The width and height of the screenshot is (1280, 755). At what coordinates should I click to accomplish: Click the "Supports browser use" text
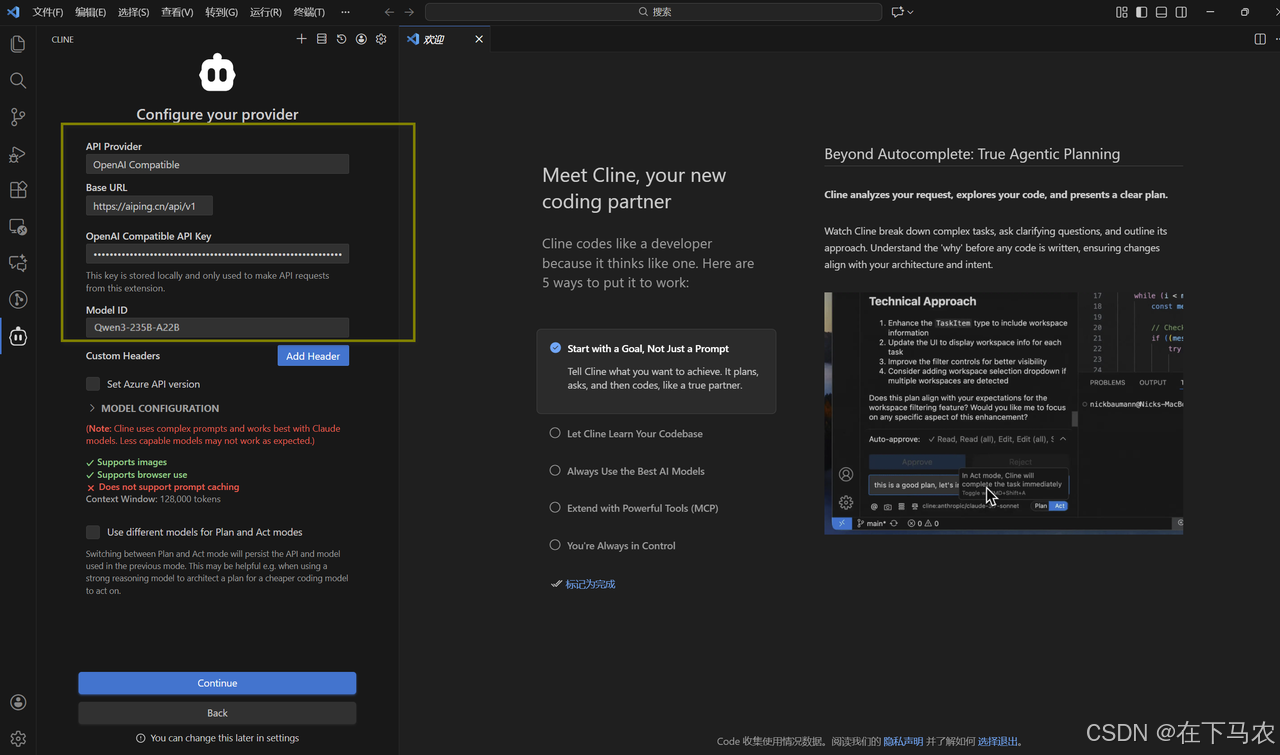(x=142, y=475)
